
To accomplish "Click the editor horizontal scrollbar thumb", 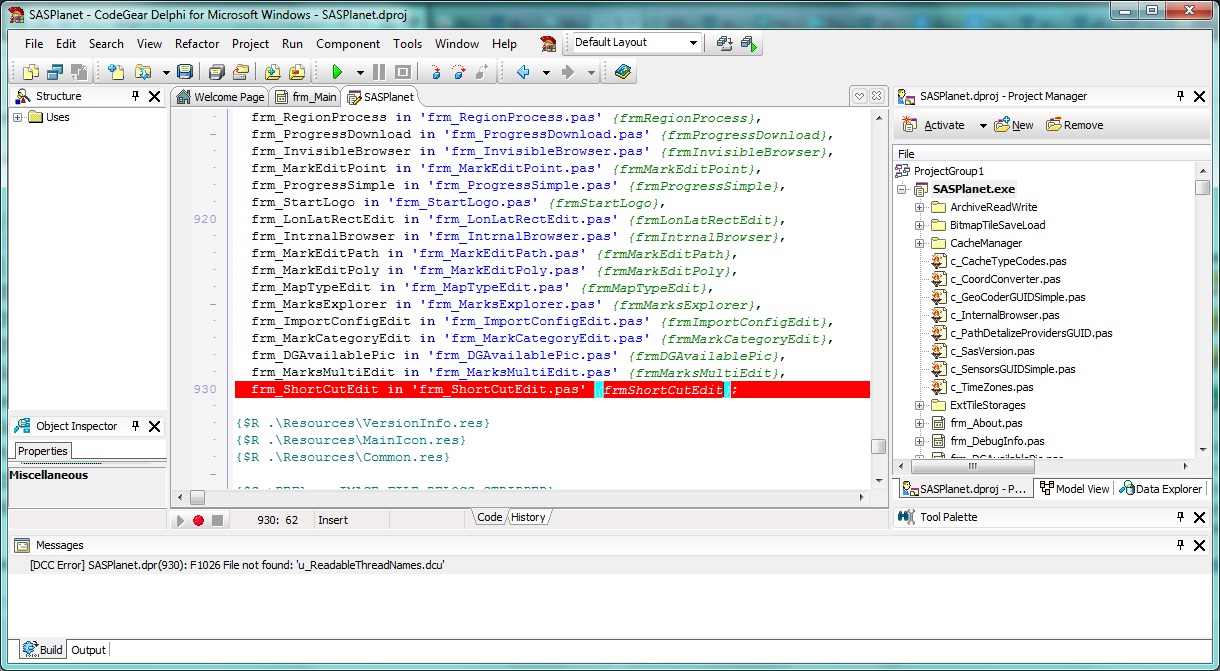I will (x=197, y=497).
